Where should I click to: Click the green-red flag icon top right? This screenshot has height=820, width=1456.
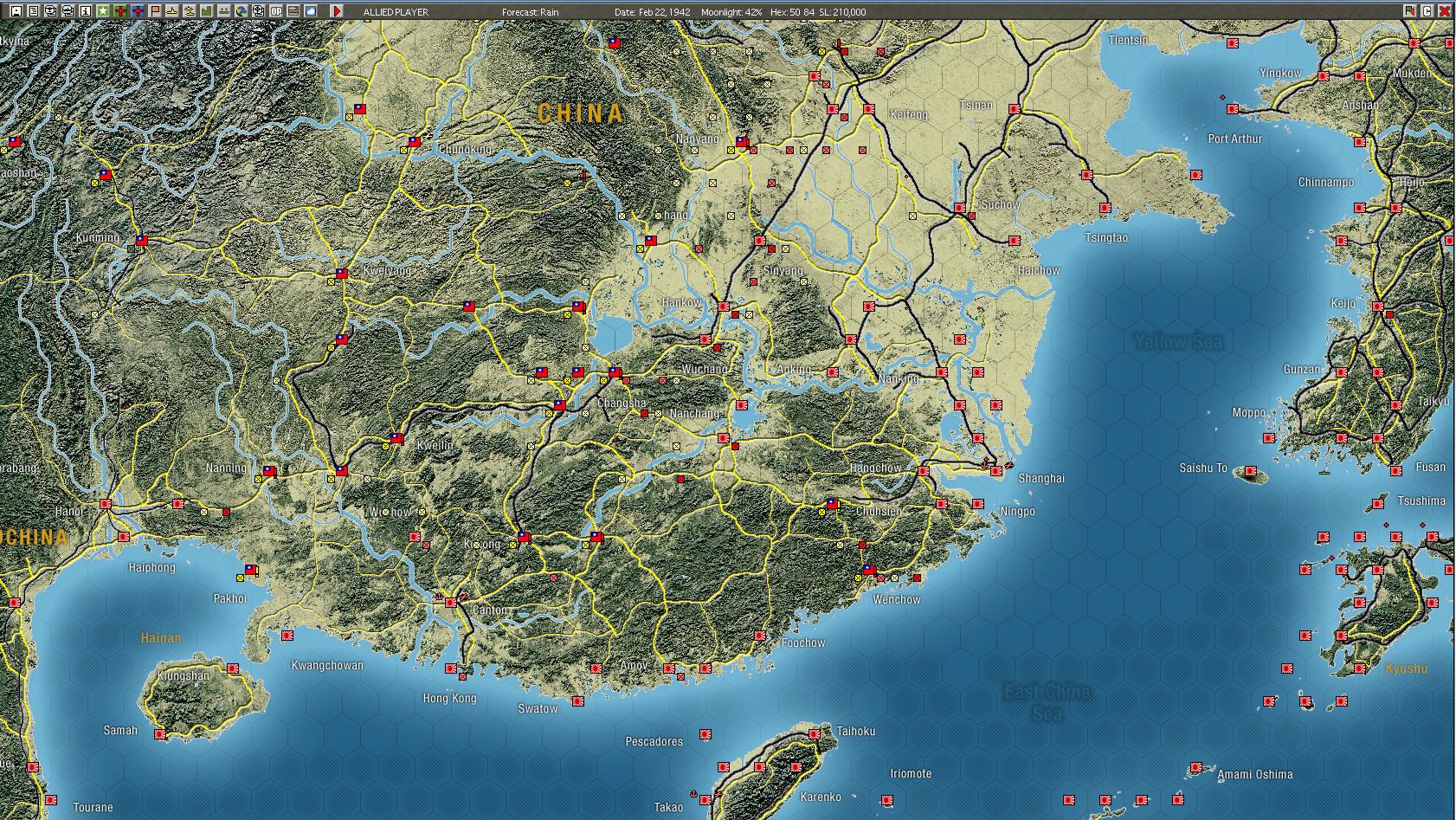[x=1409, y=11]
